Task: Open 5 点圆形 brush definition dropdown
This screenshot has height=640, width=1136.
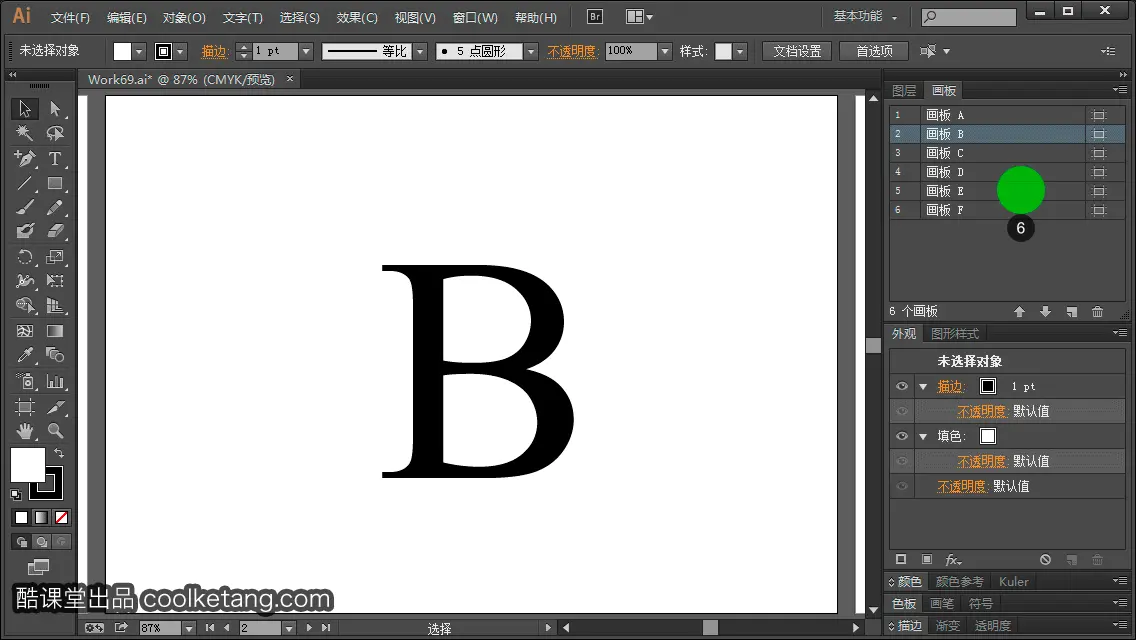Action: pyautogui.click(x=531, y=51)
